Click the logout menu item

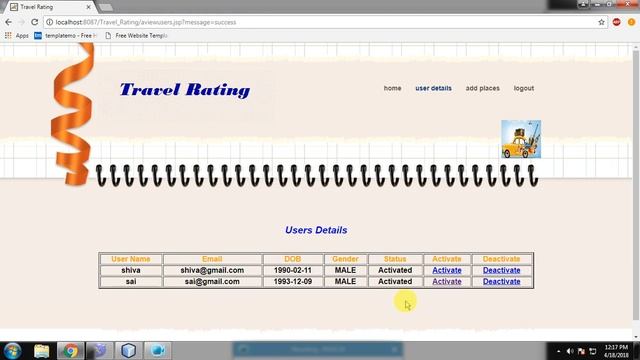point(524,88)
